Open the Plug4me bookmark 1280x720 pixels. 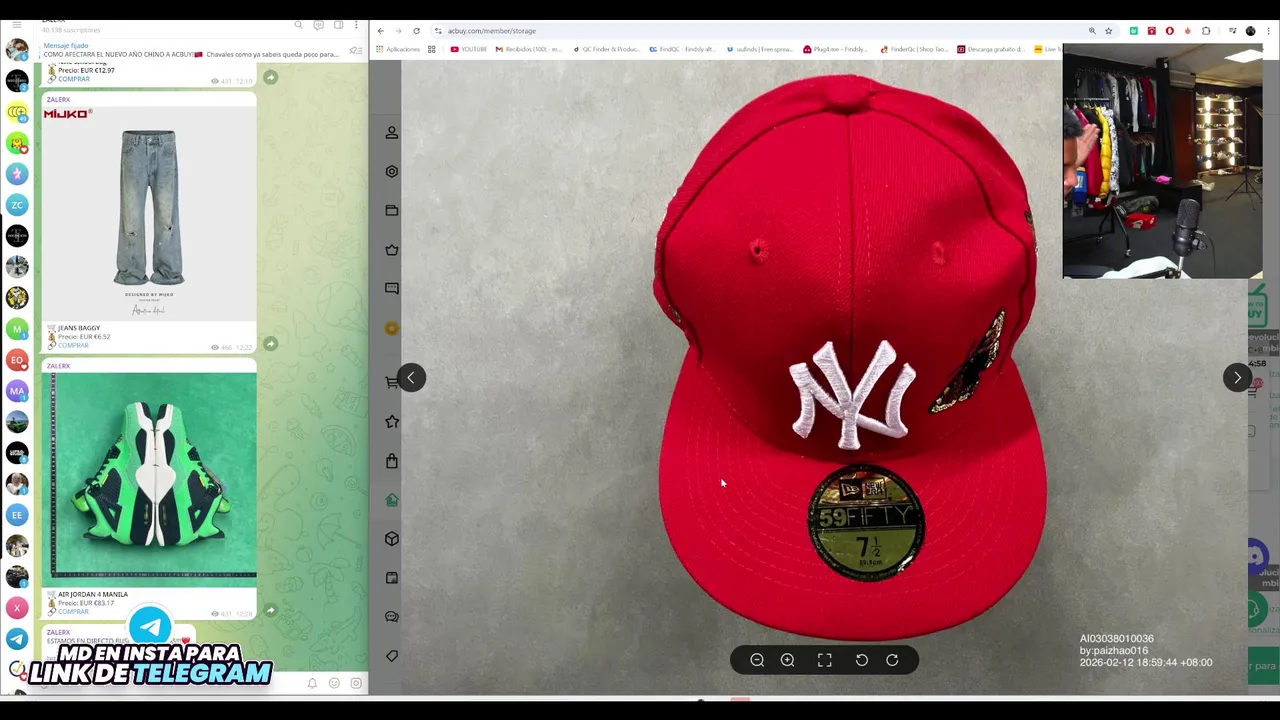835,49
